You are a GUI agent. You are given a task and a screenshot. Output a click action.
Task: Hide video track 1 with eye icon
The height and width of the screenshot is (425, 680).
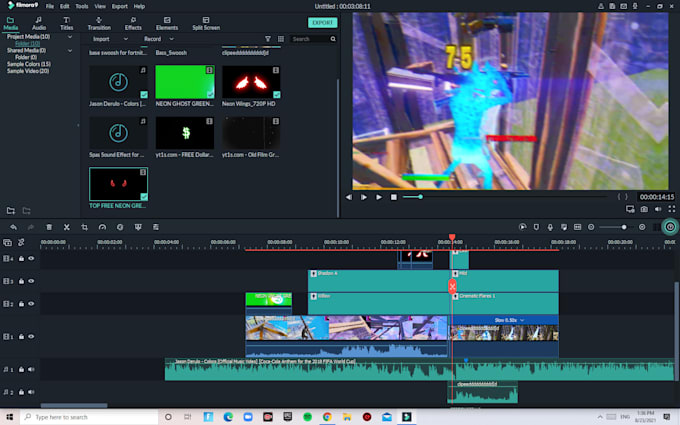tap(31, 337)
